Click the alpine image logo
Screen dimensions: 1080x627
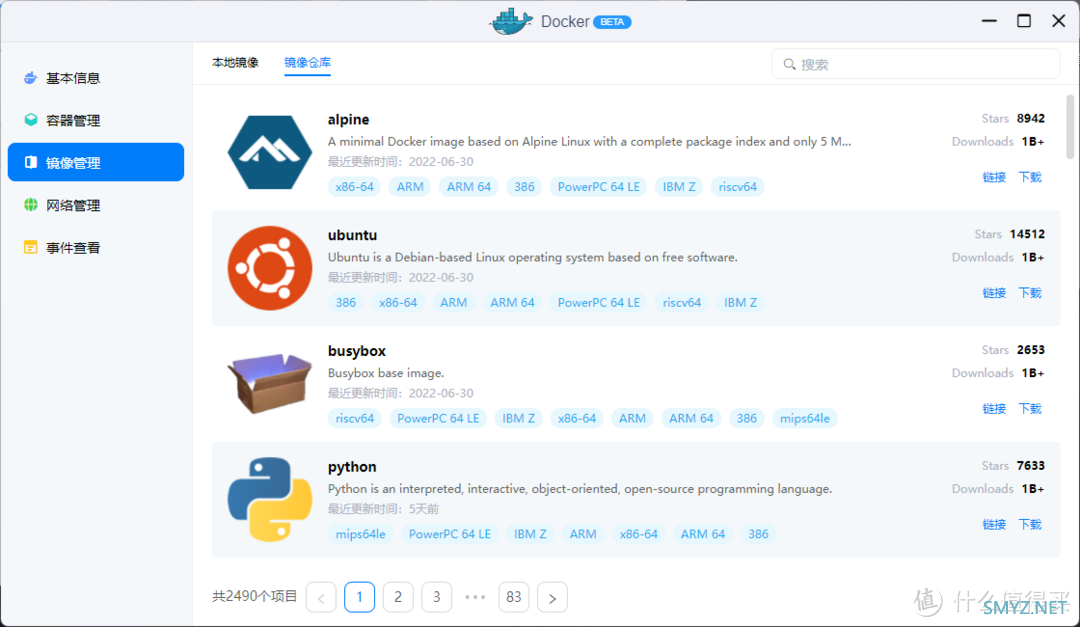pyautogui.click(x=270, y=152)
